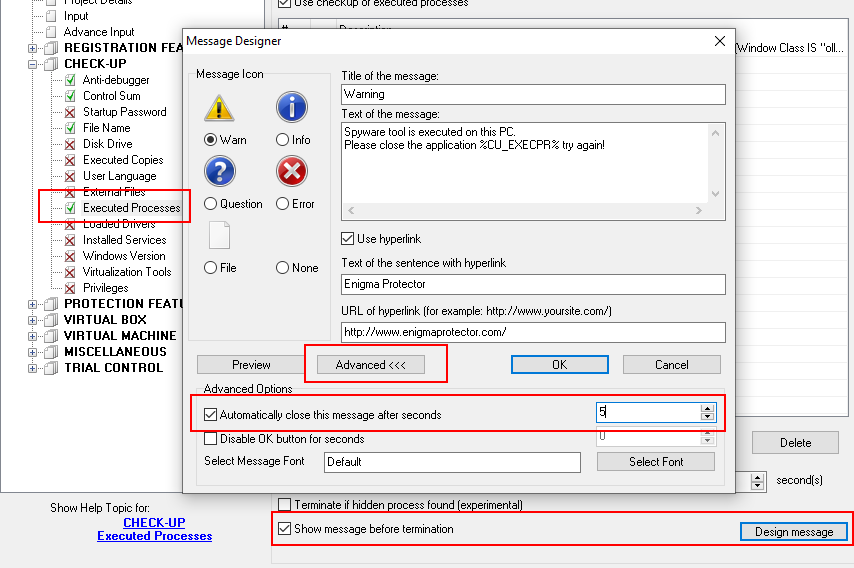This screenshot has width=854, height=568.
Task: Expand the PROTECTION FEATURES tree node
Action: [33, 304]
